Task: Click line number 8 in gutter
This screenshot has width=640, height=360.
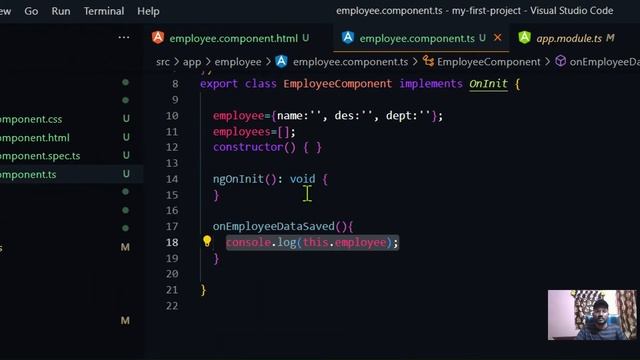Action: 175,84
